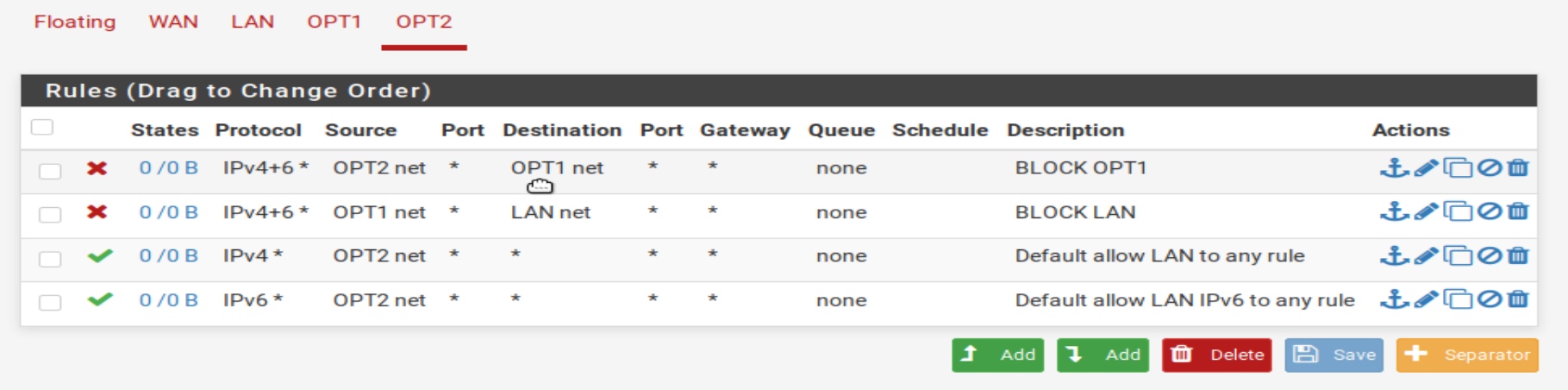Edit the Default allow LAN IPv6 rule
This screenshot has width=1568, height=390.
pyautogui.click(x=1426, y=299)
